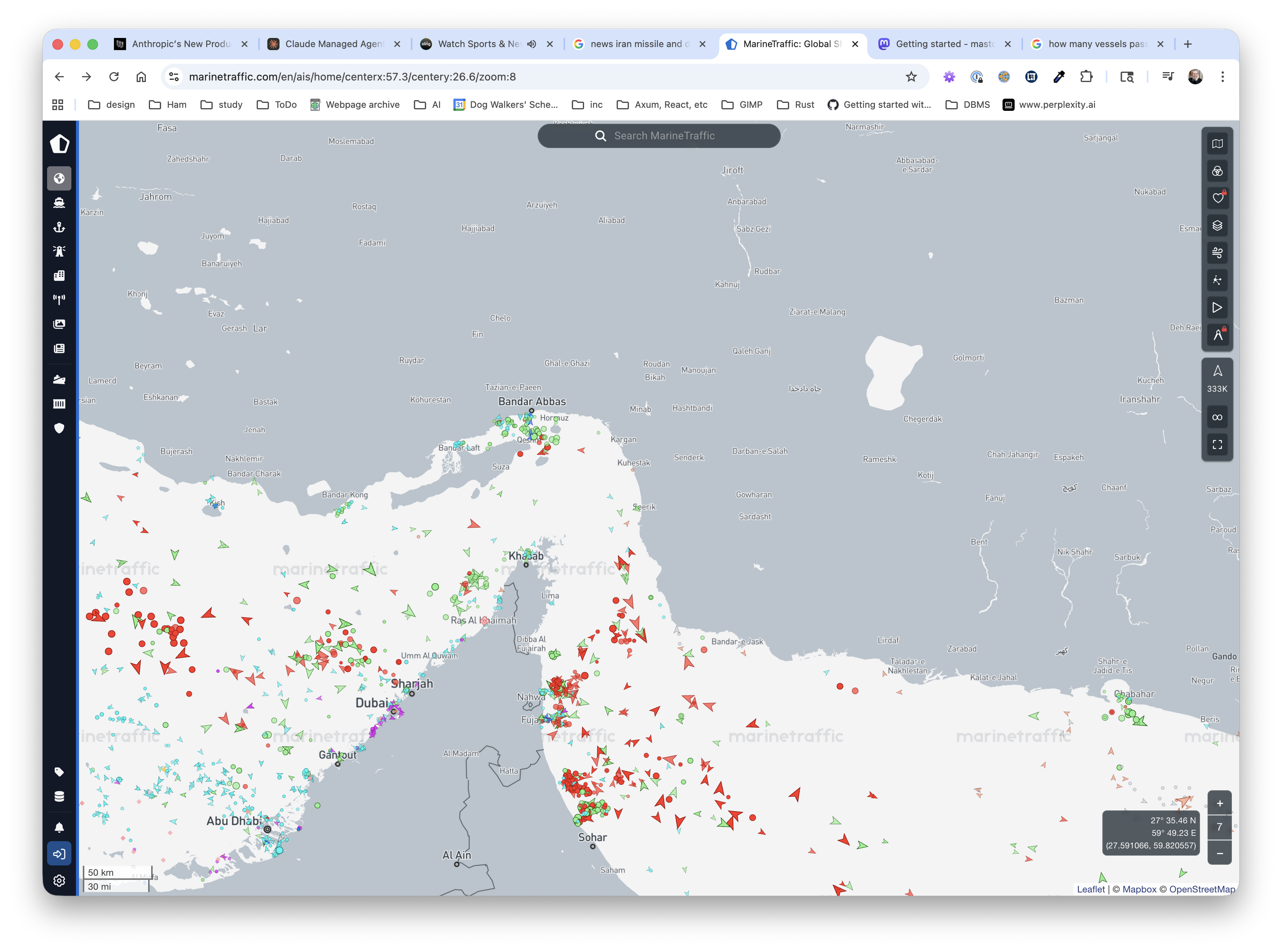Open the density network nodes icon
The image size is (1282, 952).
click(1217, 280)
